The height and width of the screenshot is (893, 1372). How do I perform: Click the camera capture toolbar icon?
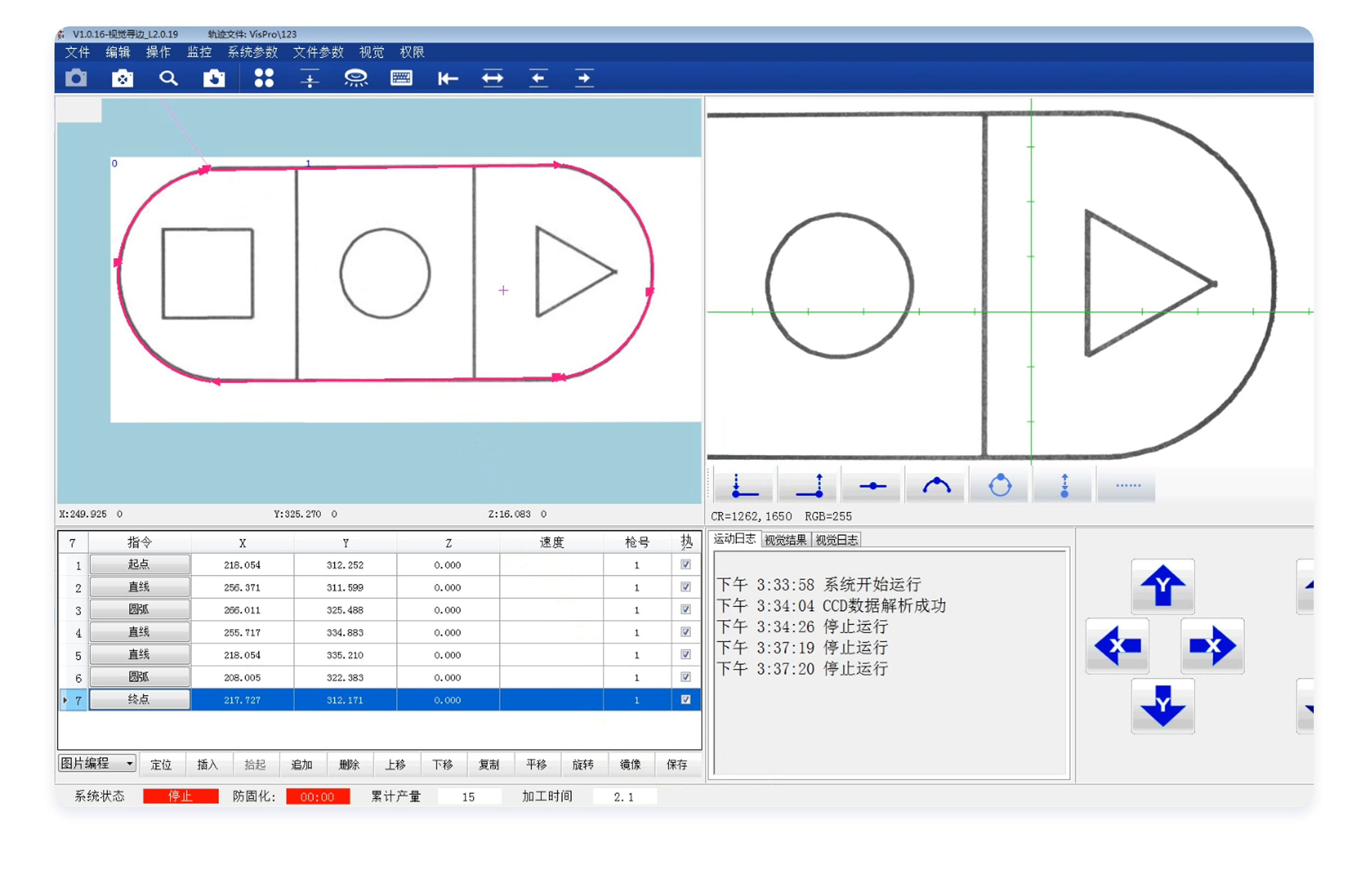[x=75, y=78]
